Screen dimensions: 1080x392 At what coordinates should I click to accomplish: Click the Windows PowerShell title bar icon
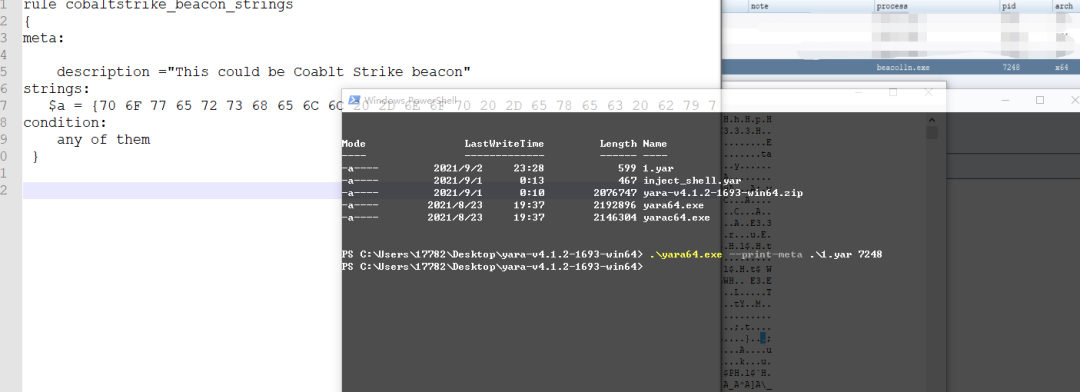355,100
